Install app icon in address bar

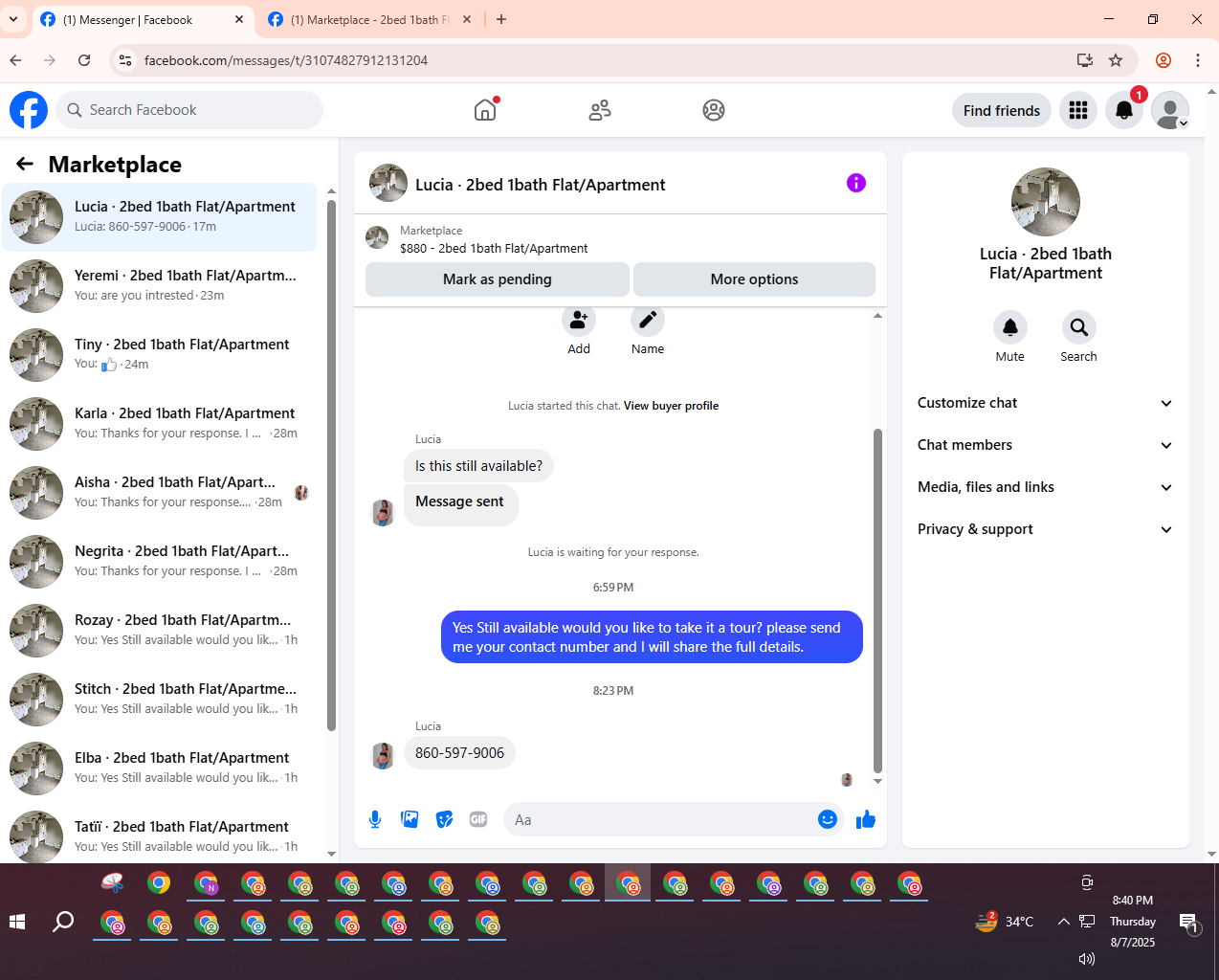pos(1085,60)
